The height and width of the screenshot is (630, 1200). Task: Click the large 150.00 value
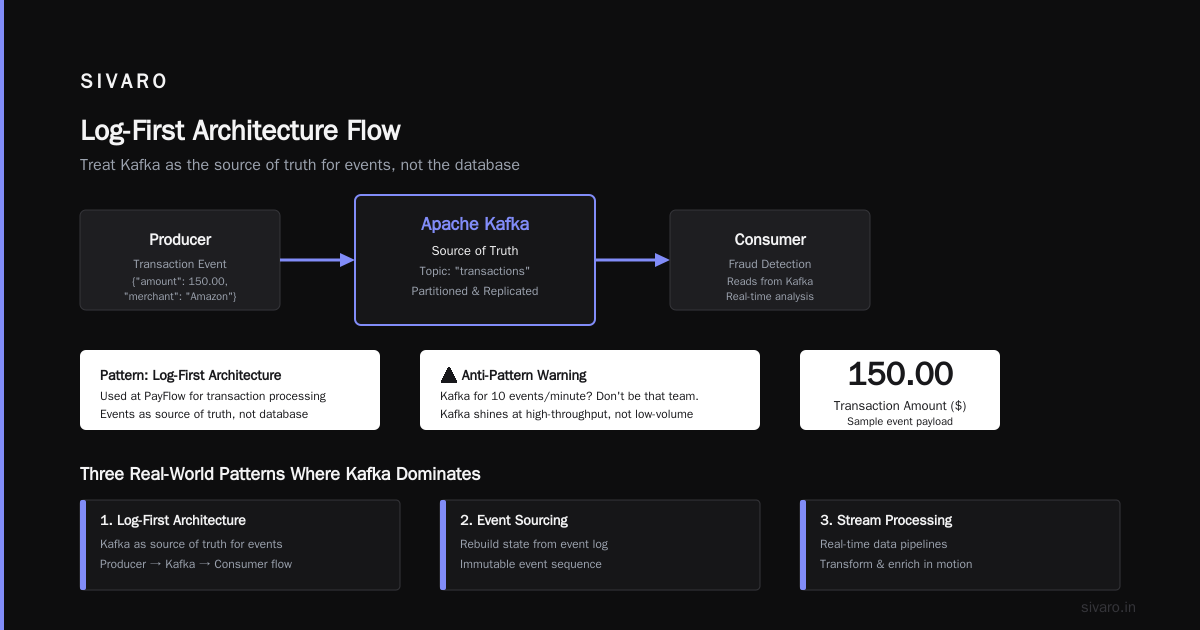(x=900, y=374)
